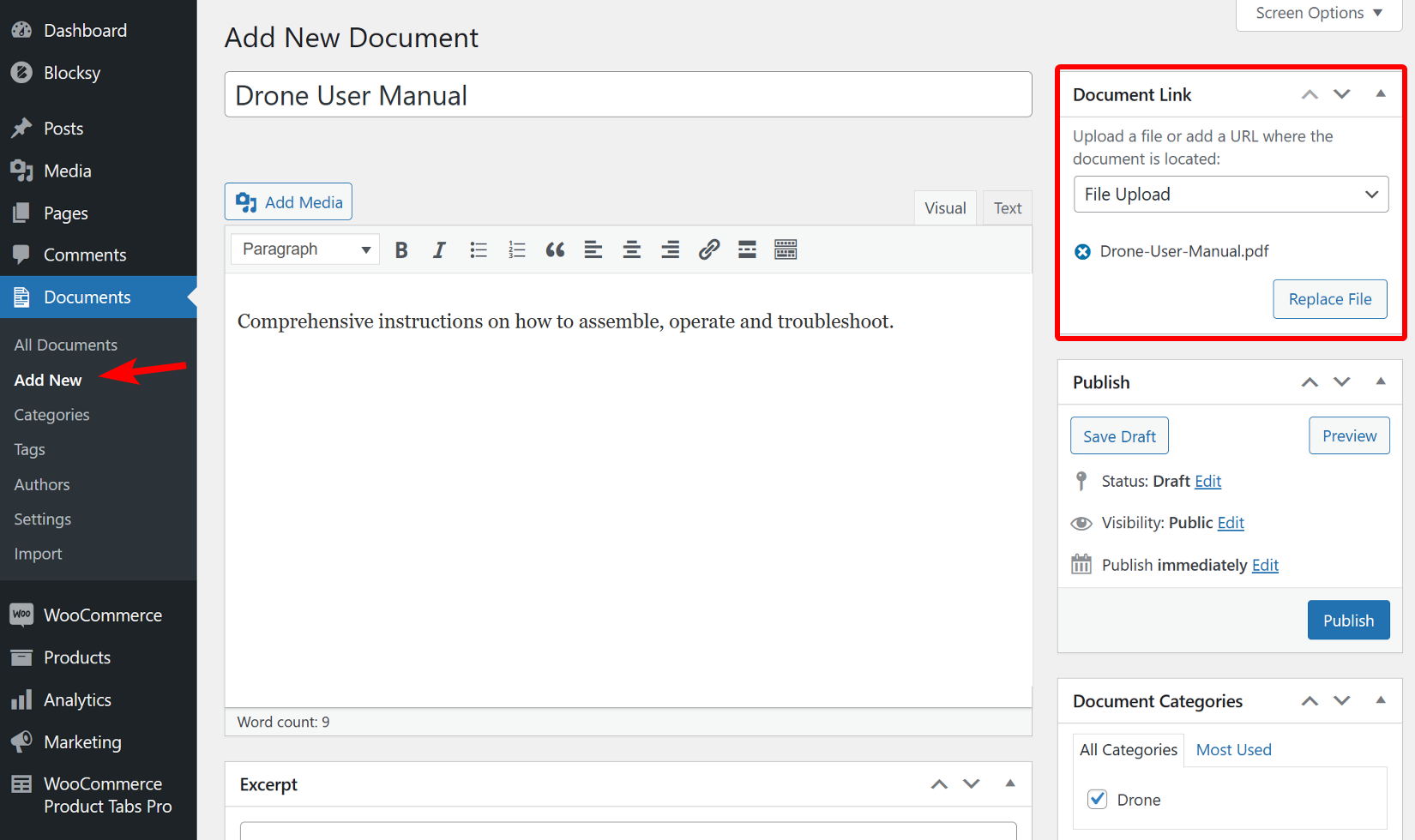Uncheck the Drone category
The image size is (1415, 840).
[1097, 799]
